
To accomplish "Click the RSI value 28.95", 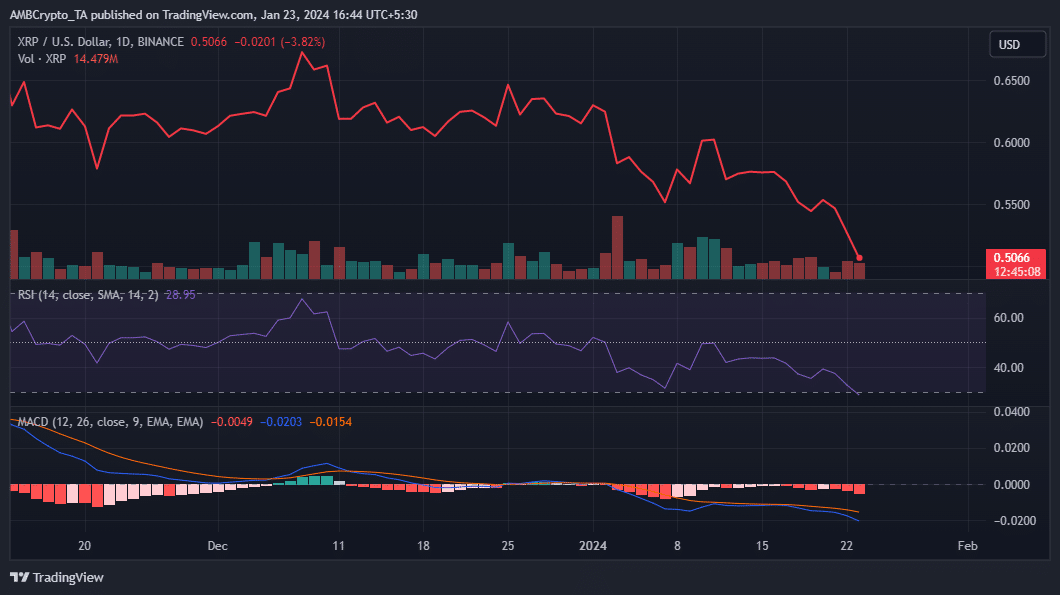I will pos(180,295).
